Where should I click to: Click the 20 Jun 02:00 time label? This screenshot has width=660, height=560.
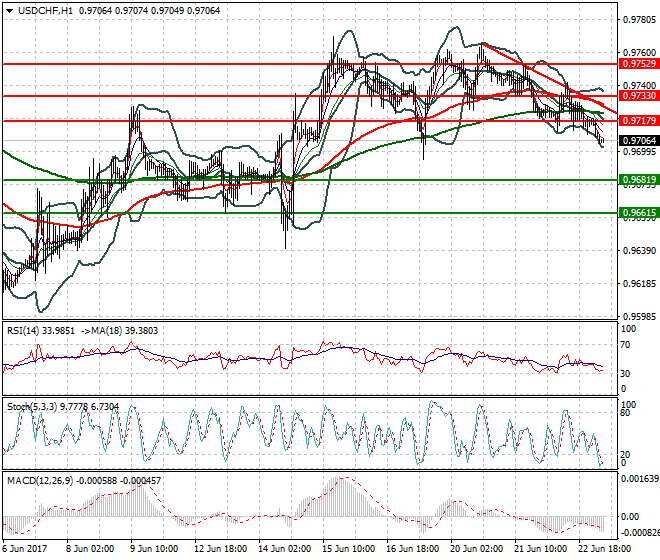pyautogui.click(x=476, y=549)
